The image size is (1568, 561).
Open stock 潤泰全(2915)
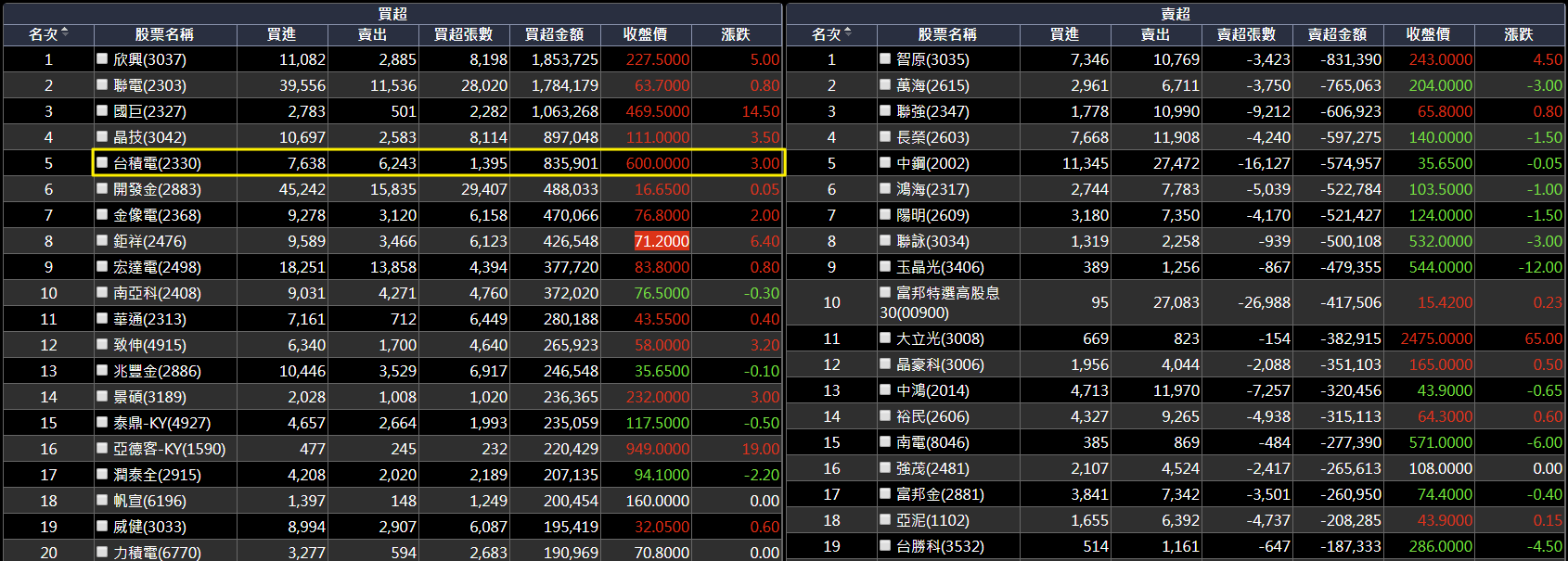157,475
